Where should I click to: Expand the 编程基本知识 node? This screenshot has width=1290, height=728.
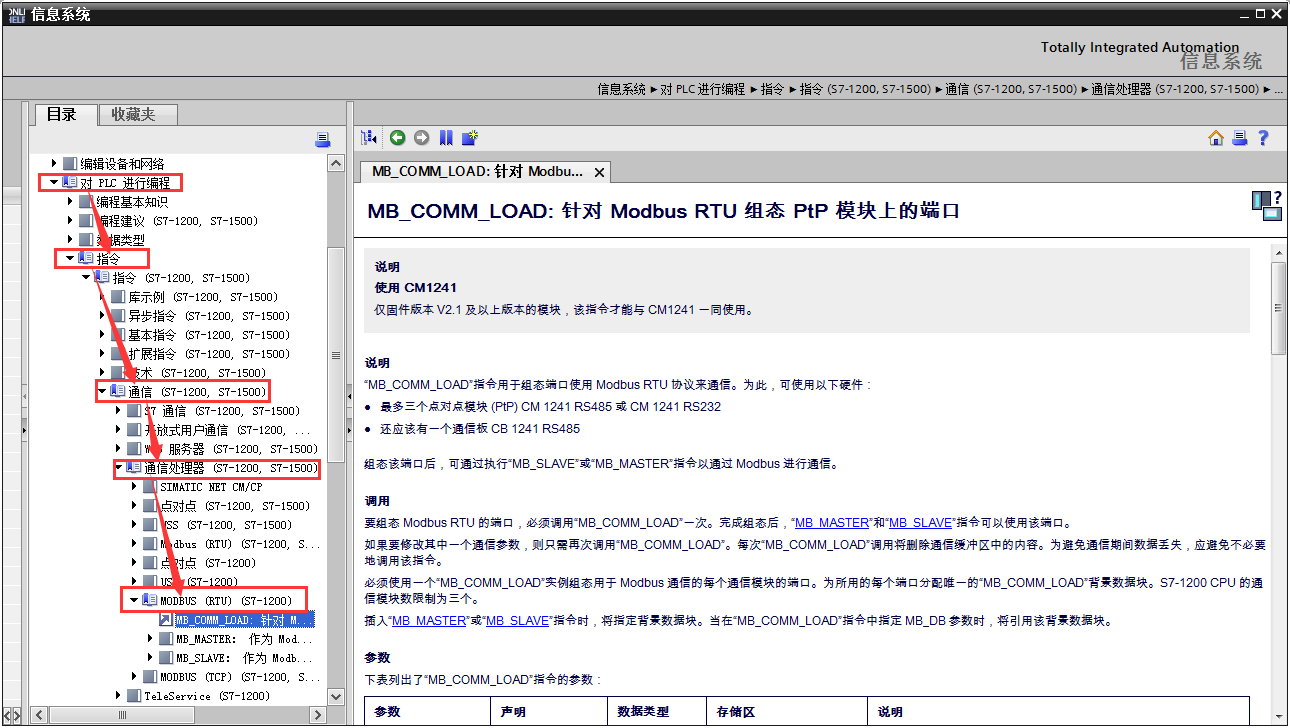[x=70, y=201]
